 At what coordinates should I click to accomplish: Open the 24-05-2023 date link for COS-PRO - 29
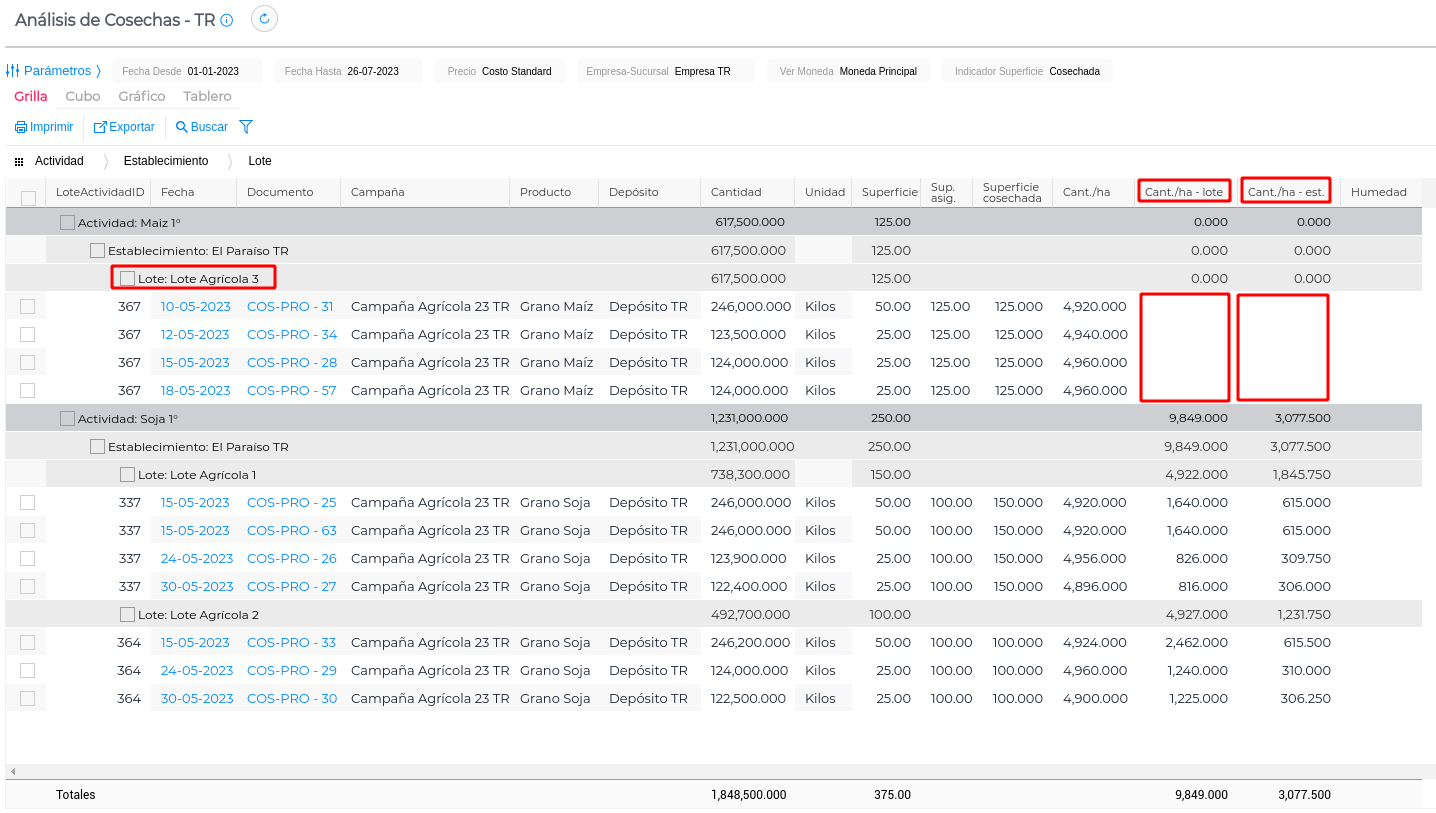[197, 671]
